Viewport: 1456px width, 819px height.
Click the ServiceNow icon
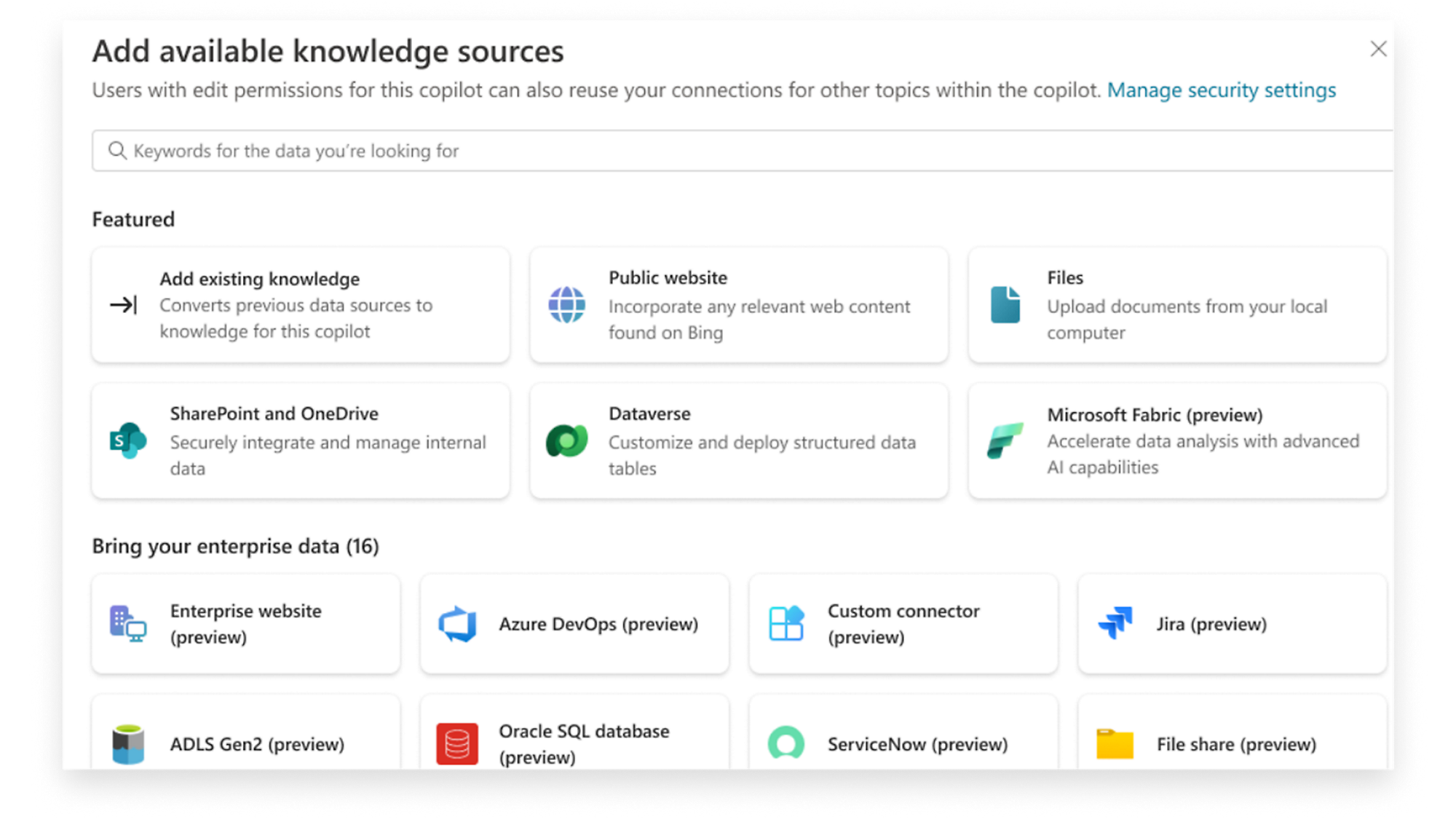[x=786, y=743]
